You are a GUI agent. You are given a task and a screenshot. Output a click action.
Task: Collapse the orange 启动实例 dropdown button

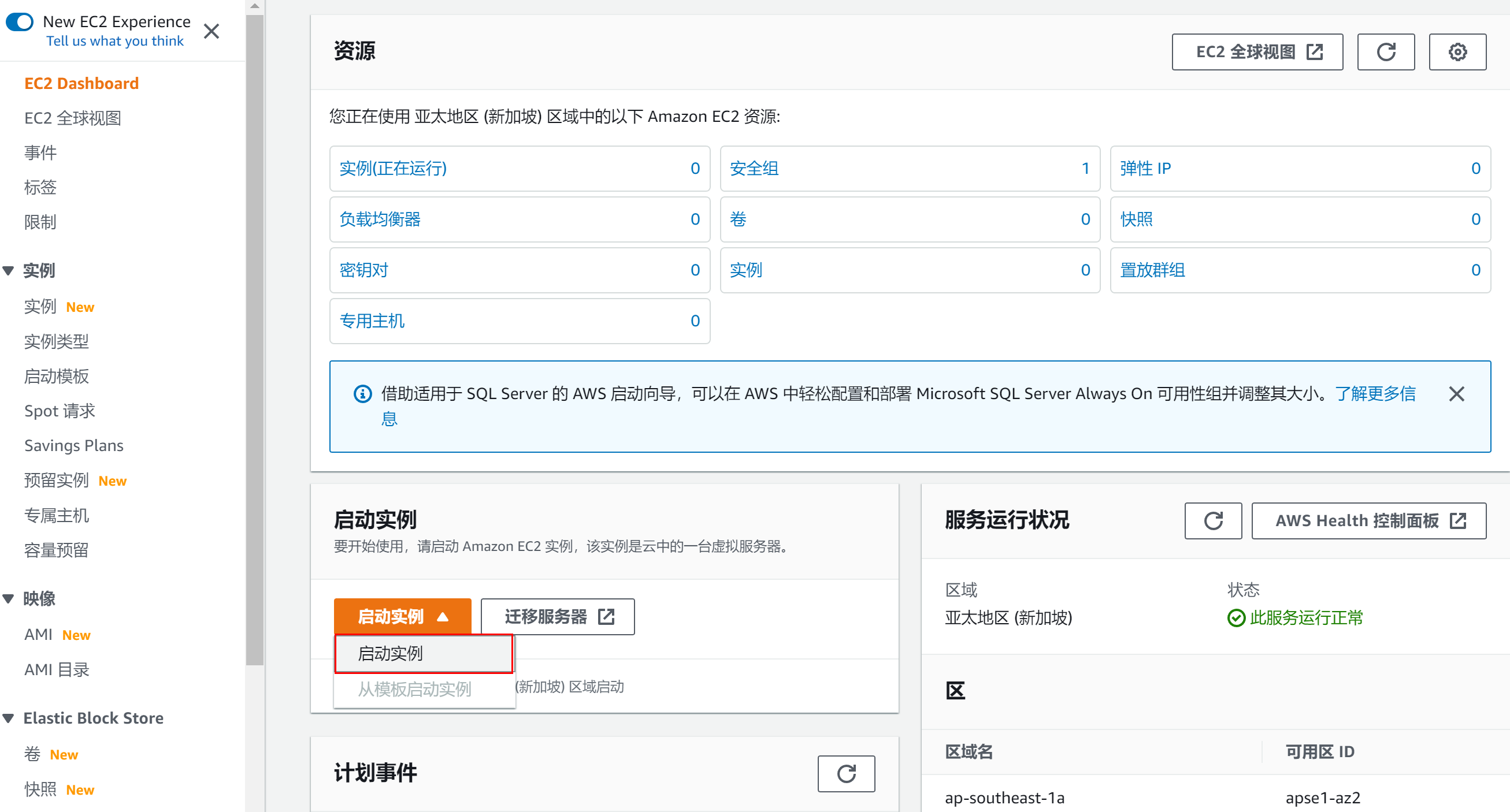[x=403, y=616]
